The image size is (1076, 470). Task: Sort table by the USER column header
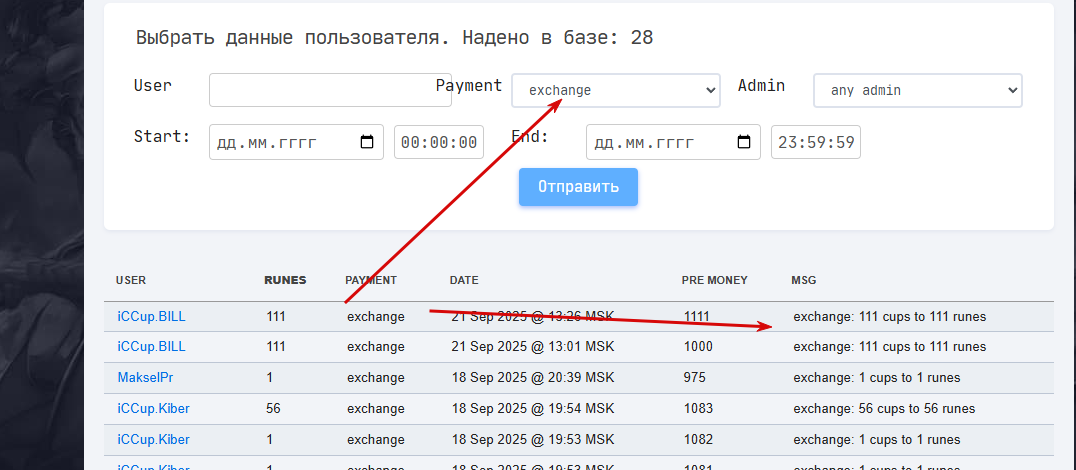pos(130,280)
